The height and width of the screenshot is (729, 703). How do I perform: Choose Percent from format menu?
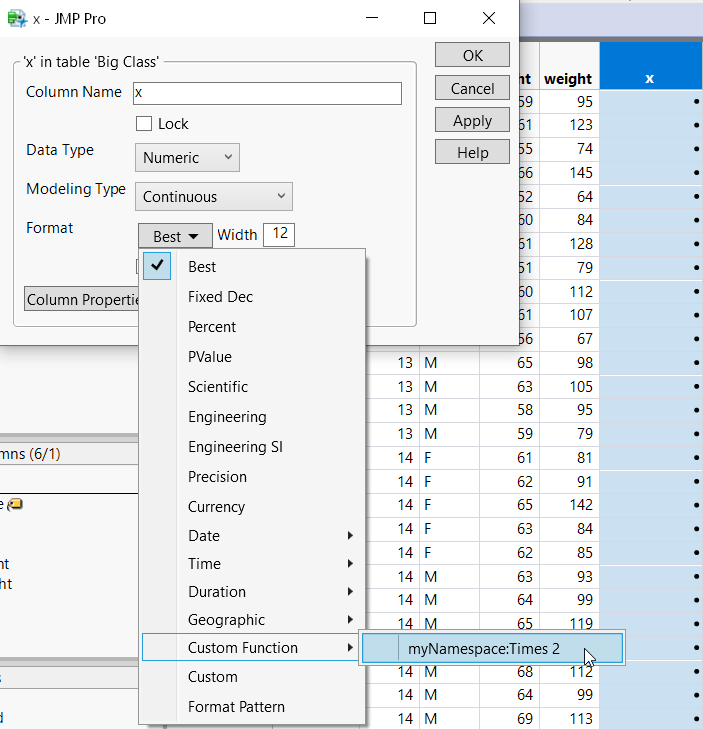(212, 327)
